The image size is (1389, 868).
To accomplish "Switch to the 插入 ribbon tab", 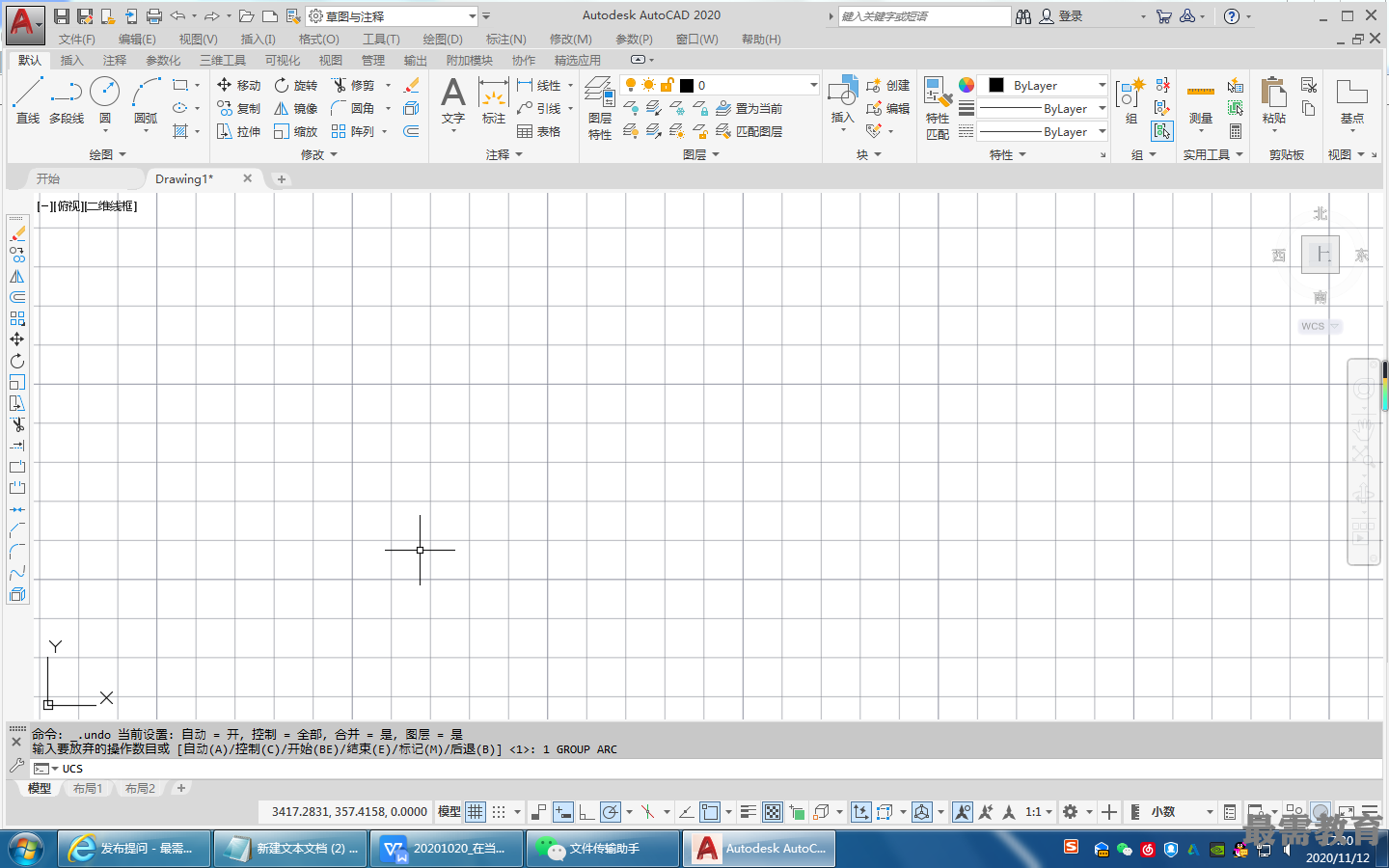I will point(72,60).
